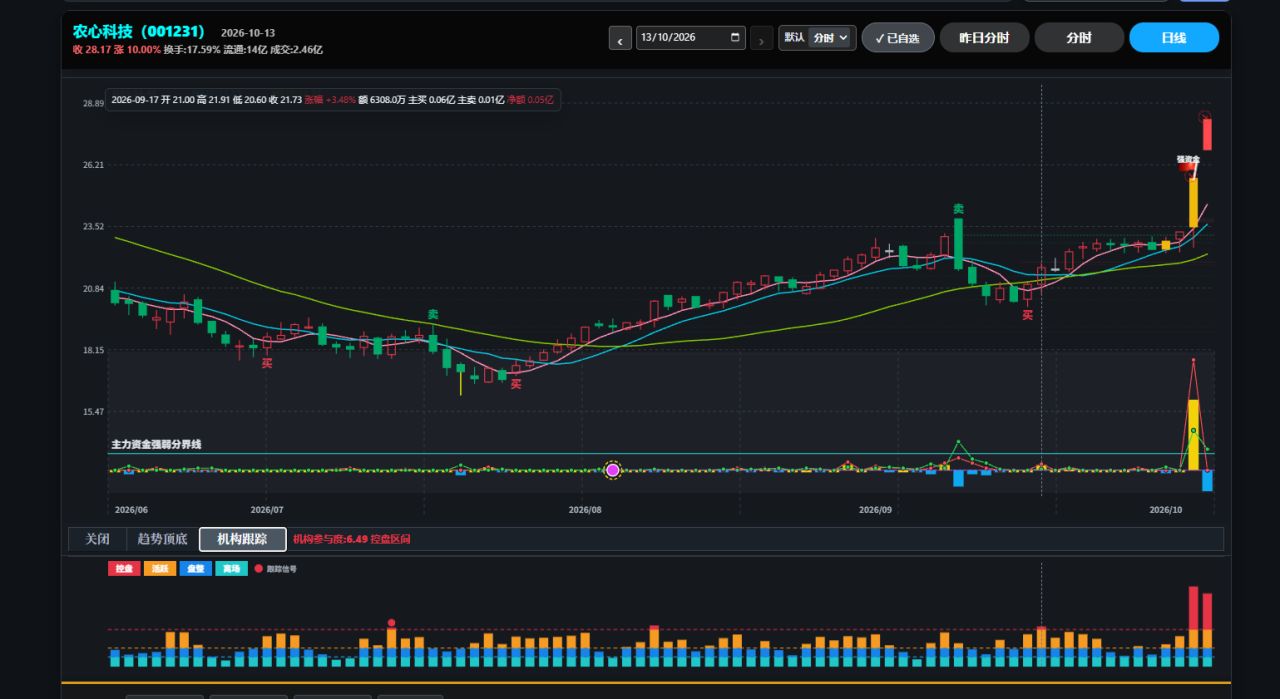
Task: Click the green 卖 signal near 2026/09
Action: click(x=958, y=209)
